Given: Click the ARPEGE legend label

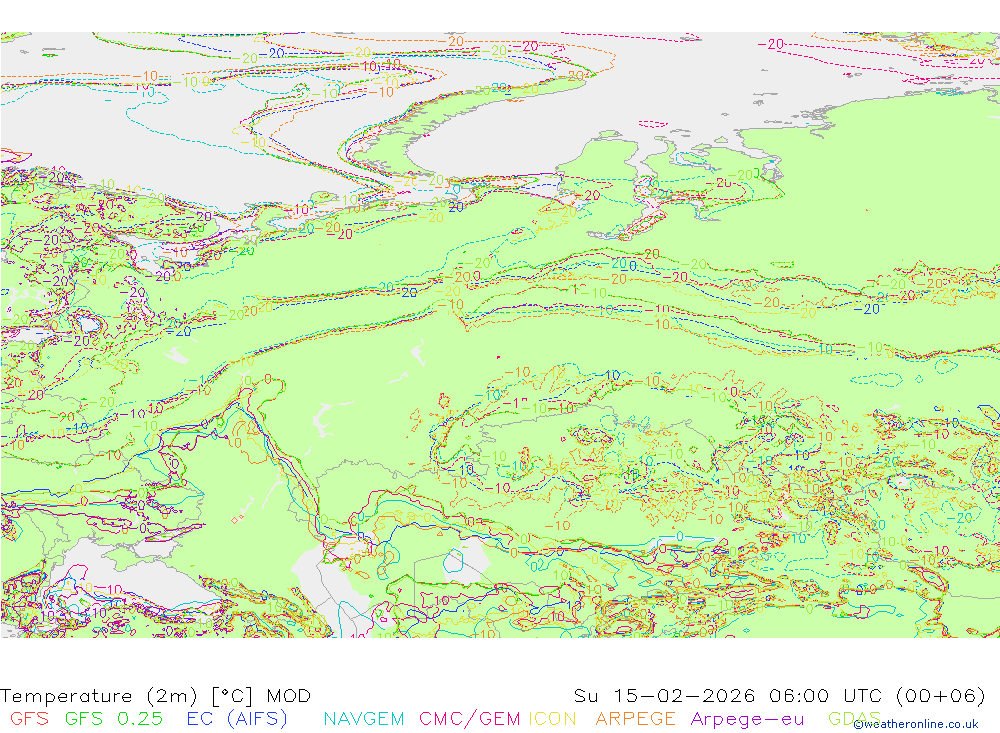Looking at the screenshot, I should 635,718.
